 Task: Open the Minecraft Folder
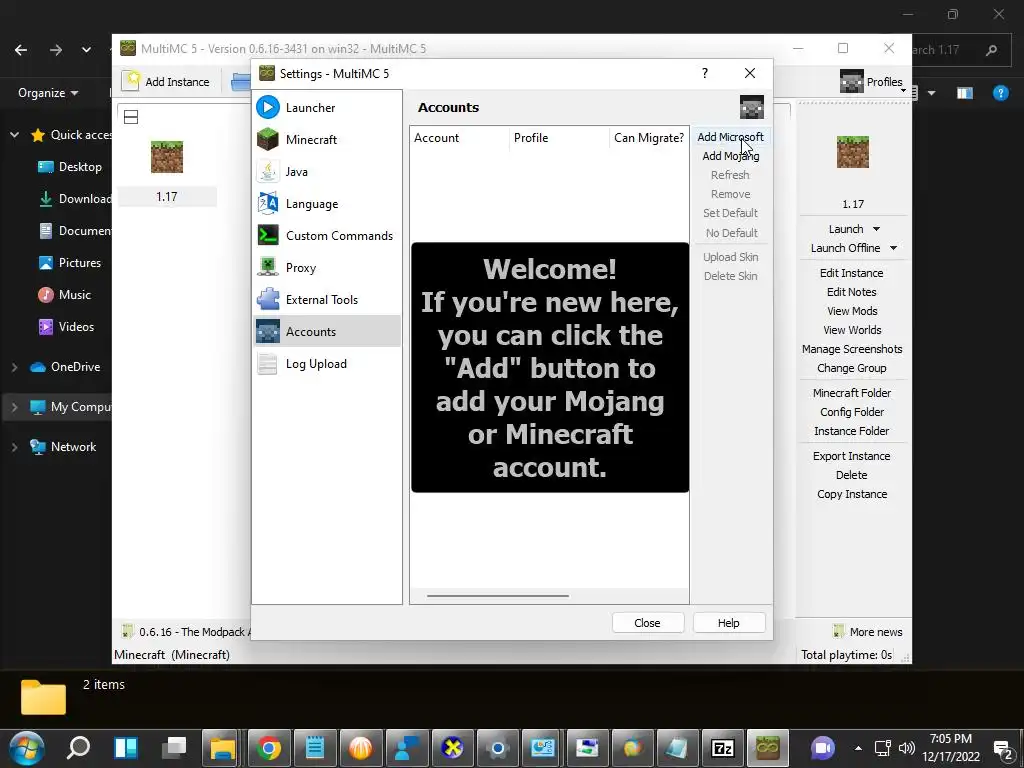pos(852,393)
